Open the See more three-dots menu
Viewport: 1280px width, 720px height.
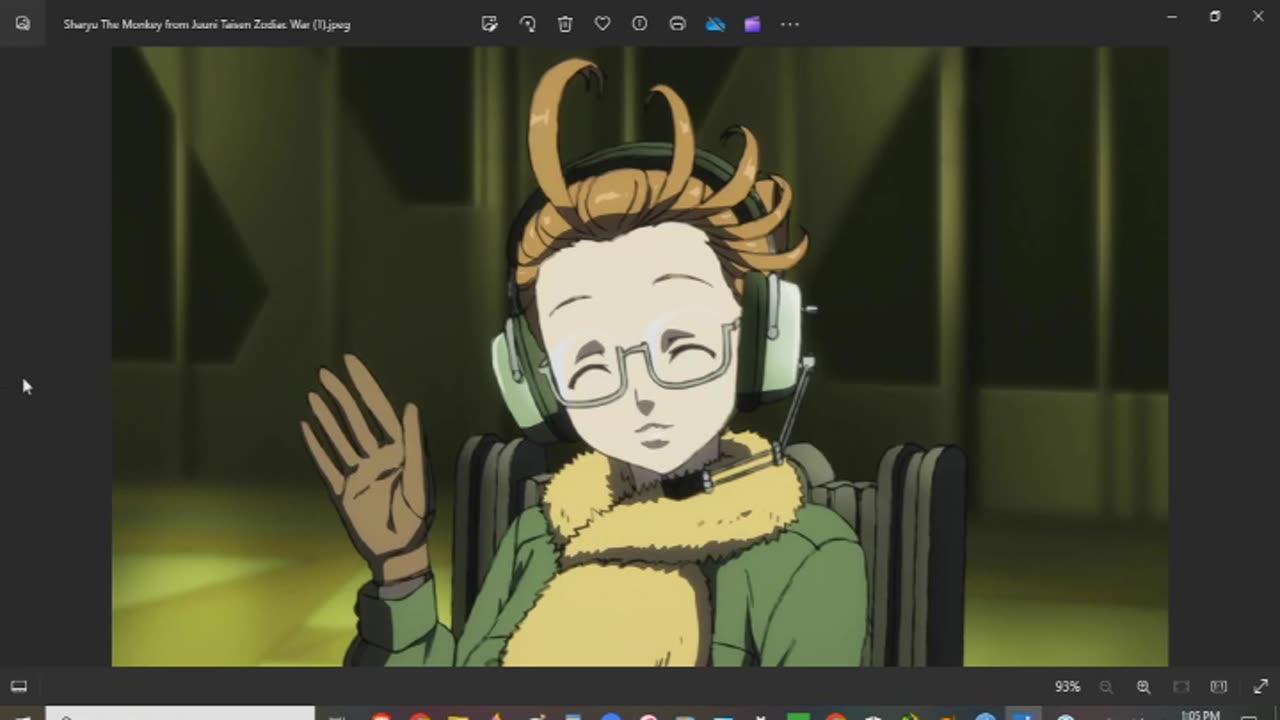[x=790, y=24]
